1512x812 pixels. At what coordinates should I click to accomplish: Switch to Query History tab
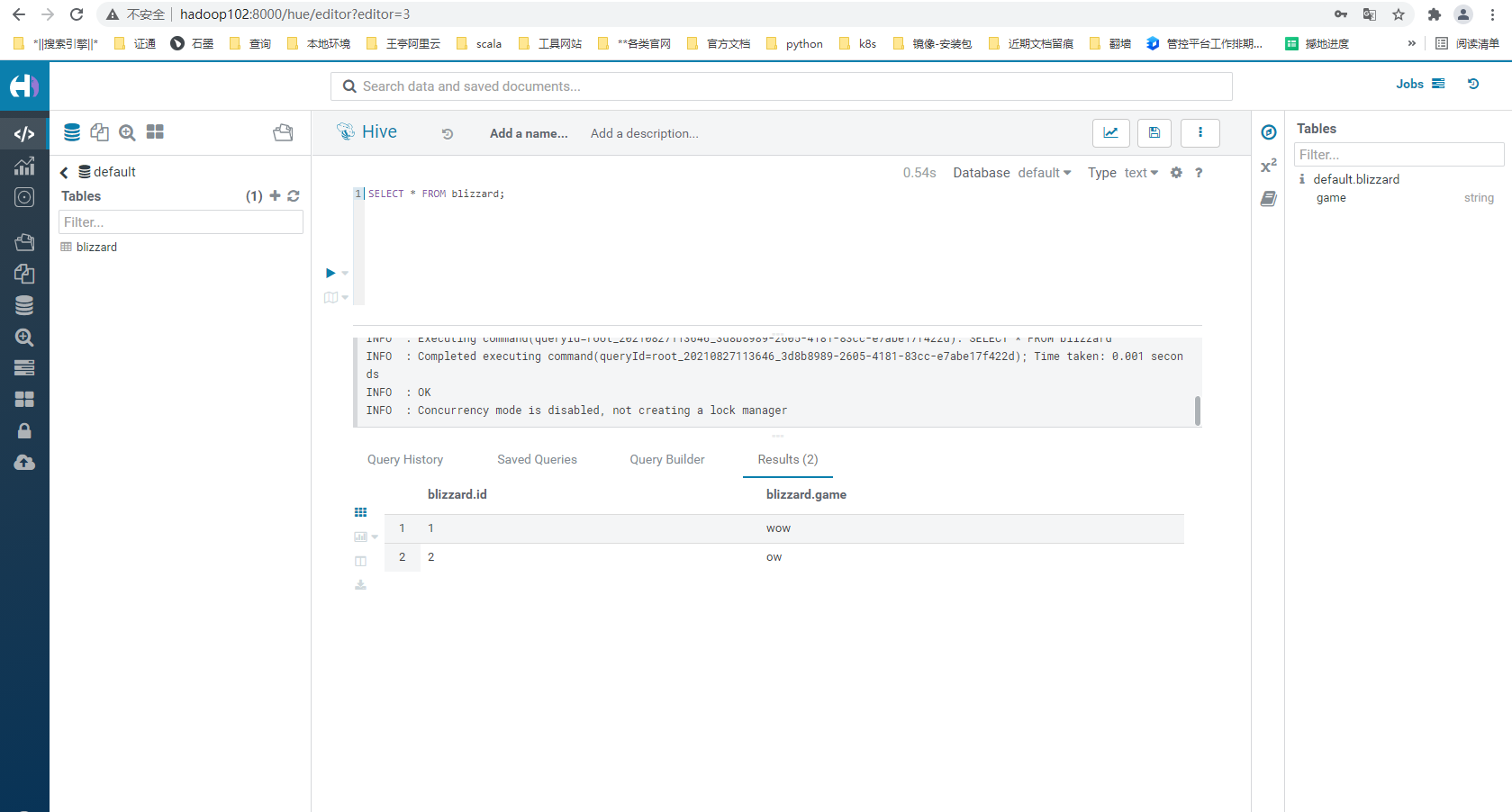coord(405,459)
